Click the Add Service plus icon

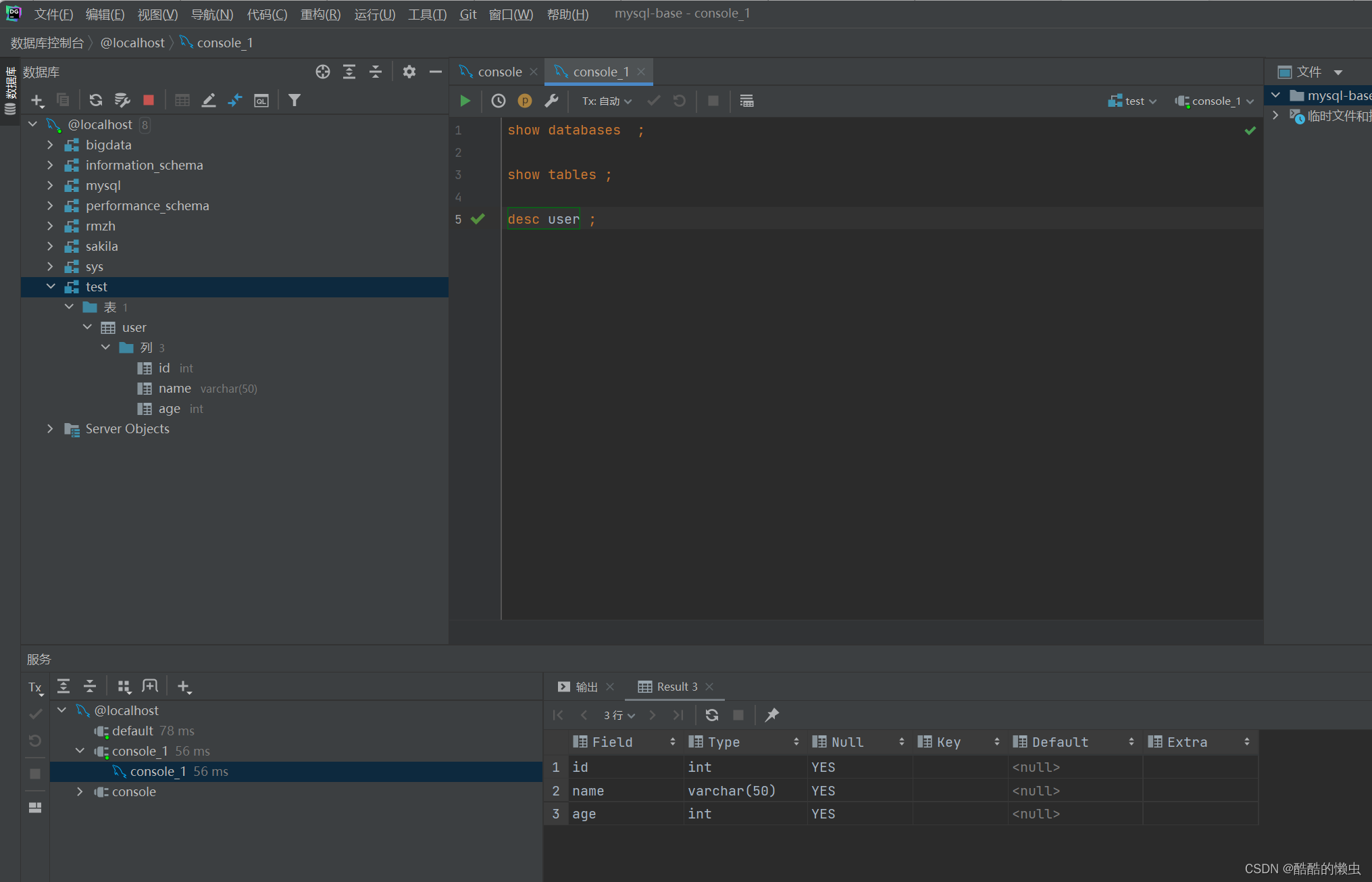tap(184, 687)
